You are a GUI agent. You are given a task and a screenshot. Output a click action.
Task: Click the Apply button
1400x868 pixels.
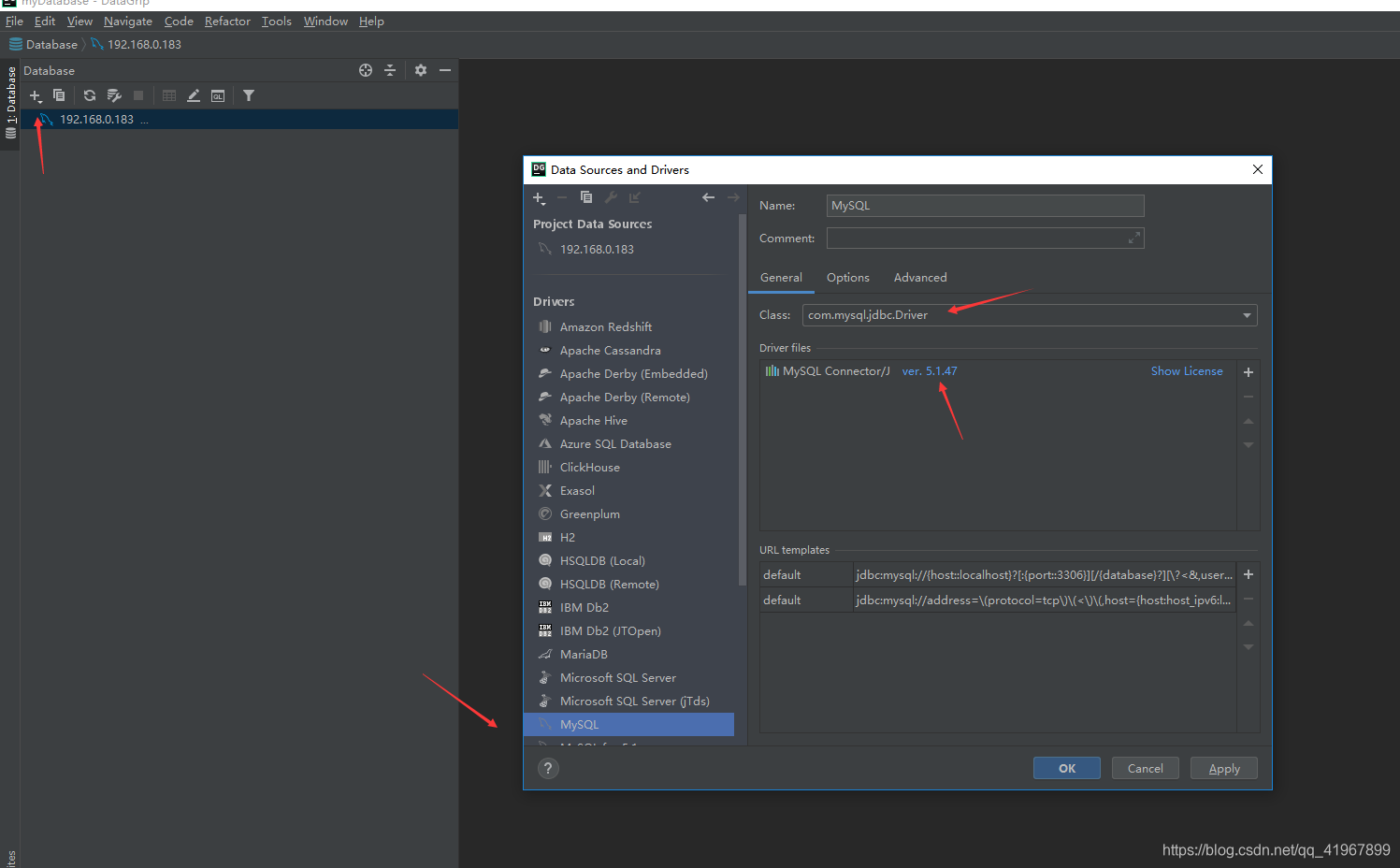coord(1224,768)
